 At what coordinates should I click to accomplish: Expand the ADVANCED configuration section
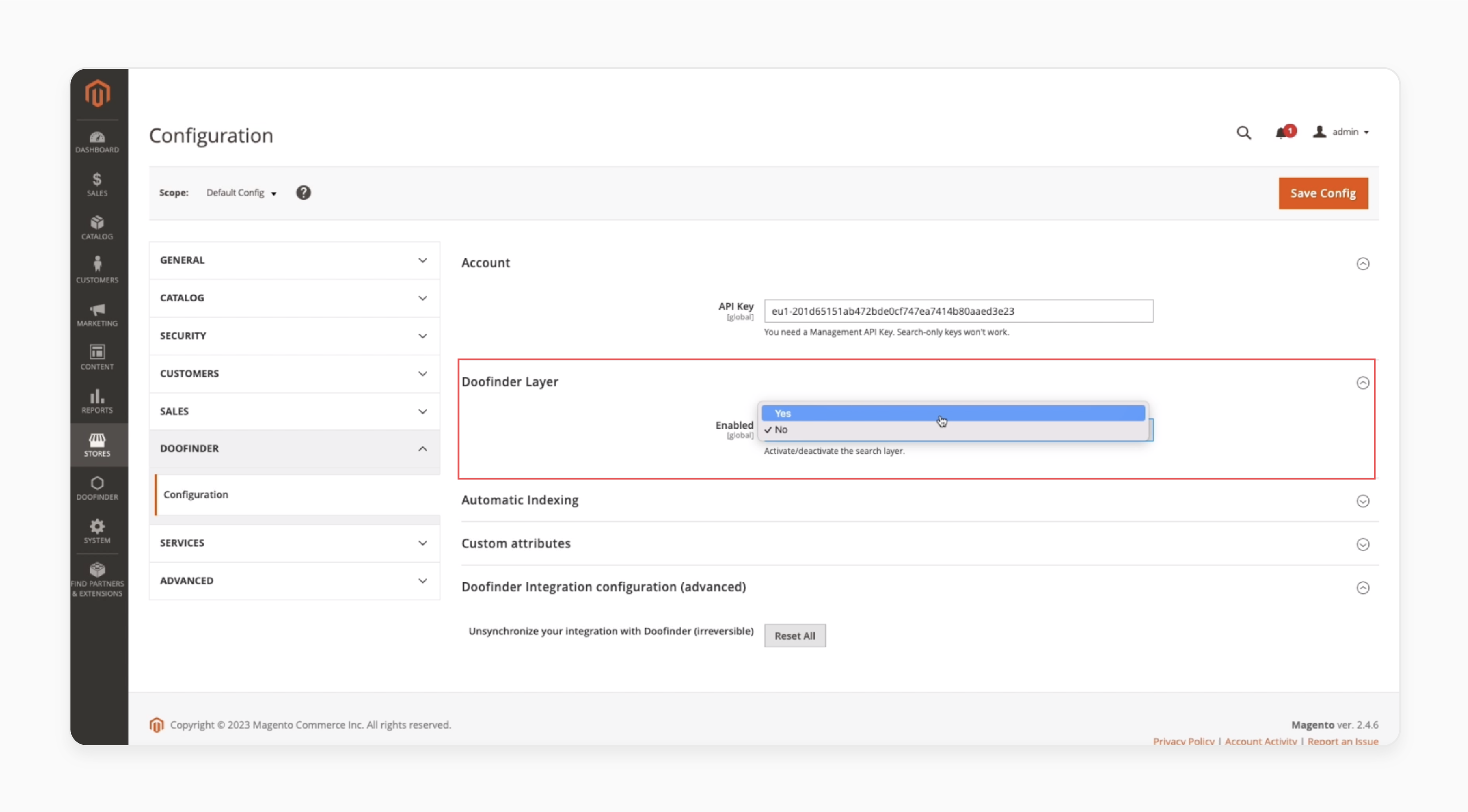294,581
